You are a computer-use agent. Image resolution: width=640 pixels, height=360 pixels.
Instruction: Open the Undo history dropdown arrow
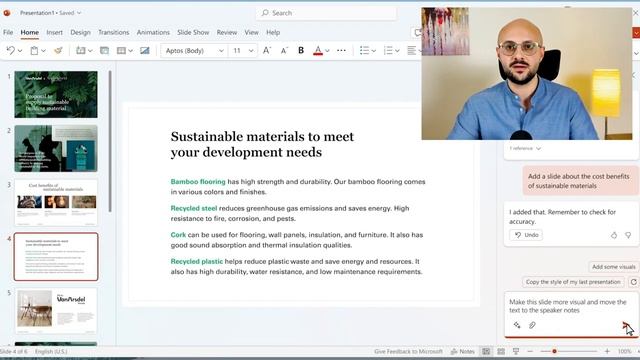(20, 51)
